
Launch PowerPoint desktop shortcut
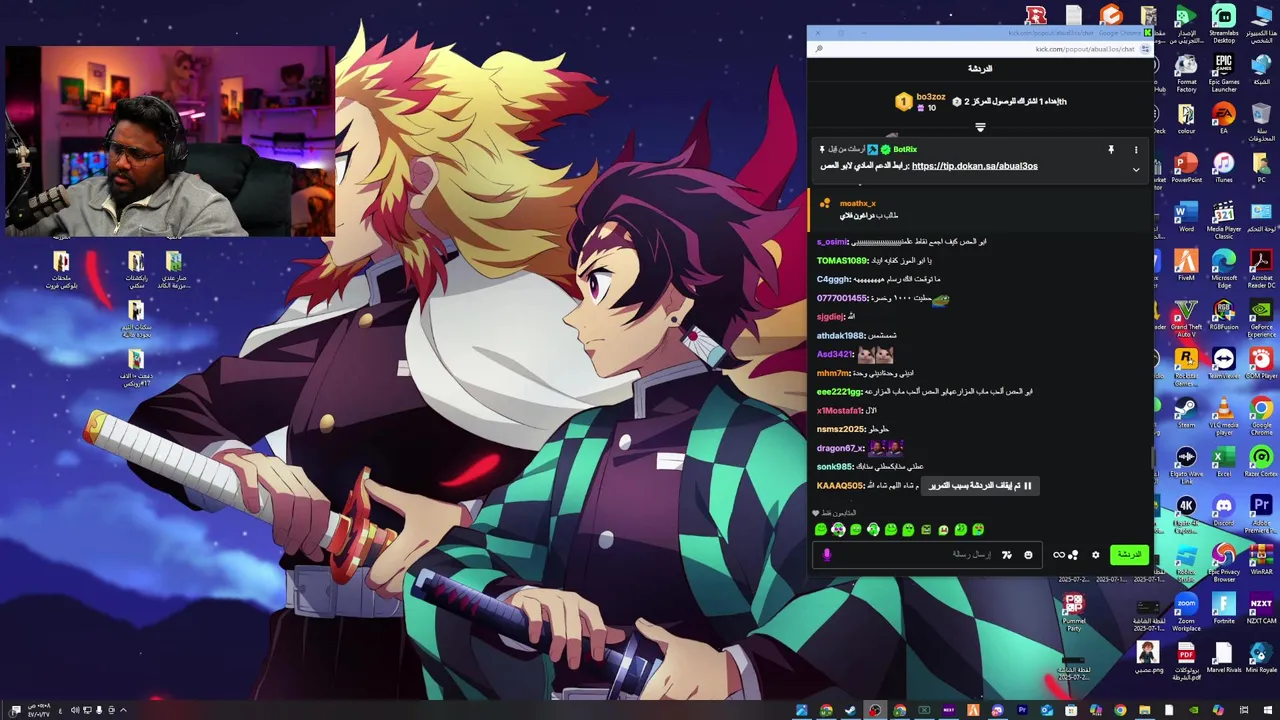[x=1186, y=167]
